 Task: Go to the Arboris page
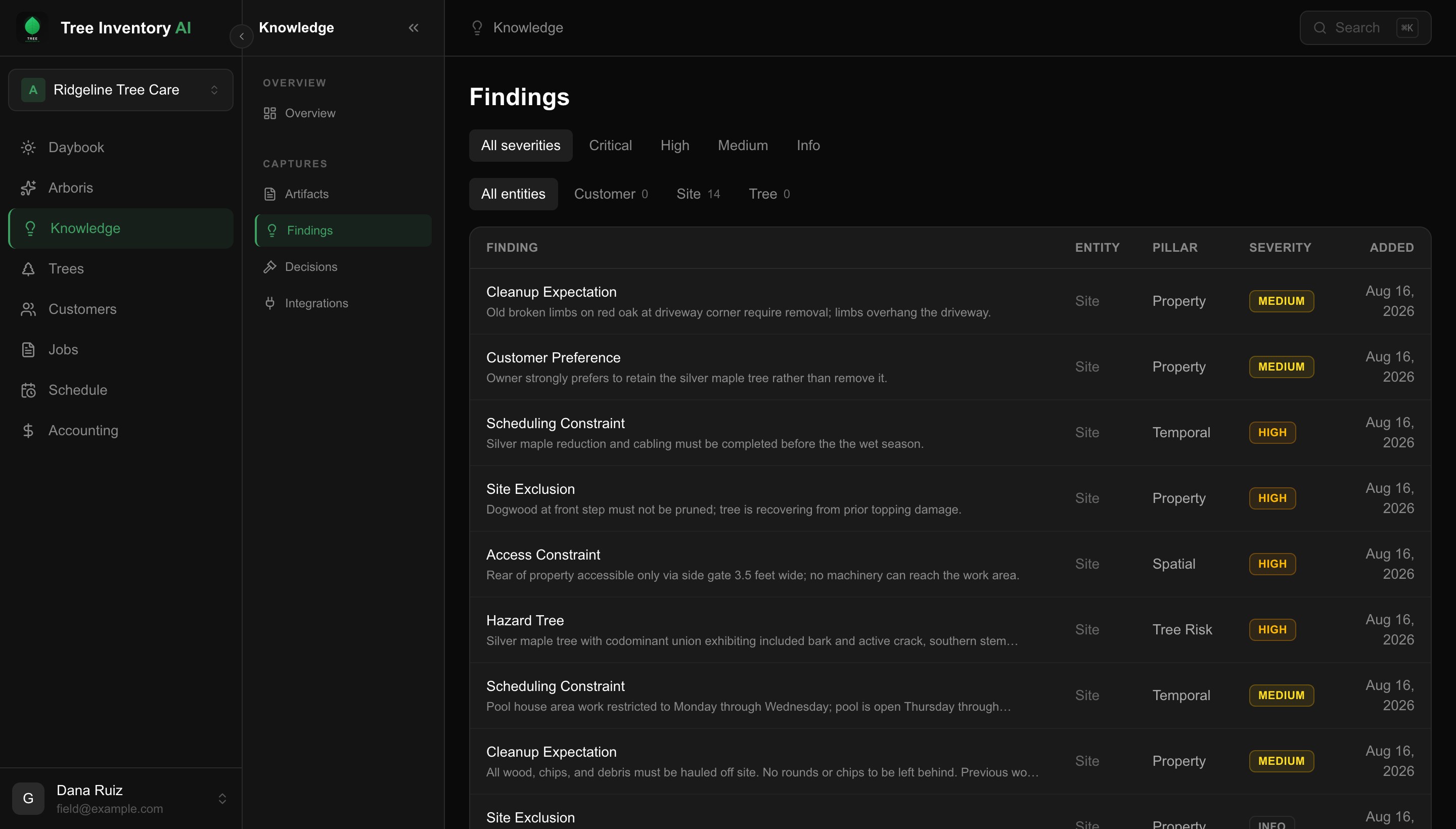point(121,188)
